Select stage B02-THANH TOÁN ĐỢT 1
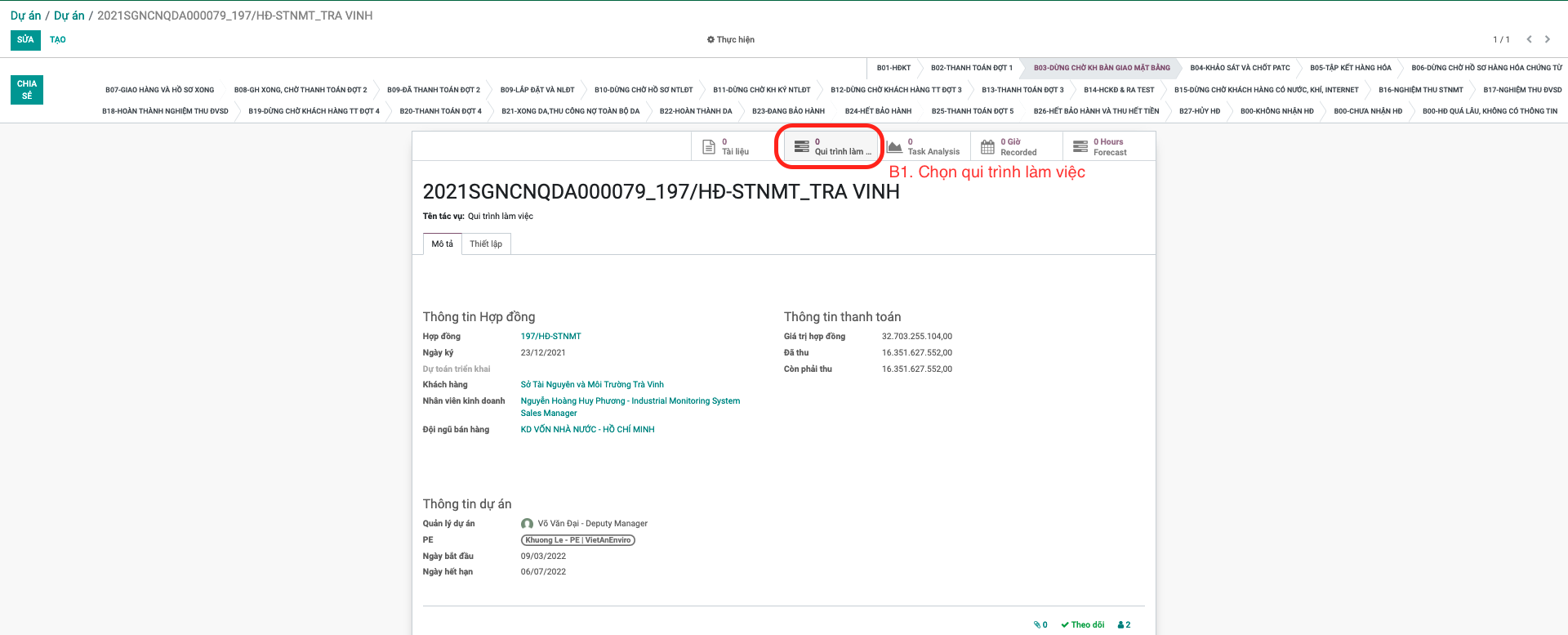Image resolution: width=1568 pixels, height=635 pixels. 971,68
